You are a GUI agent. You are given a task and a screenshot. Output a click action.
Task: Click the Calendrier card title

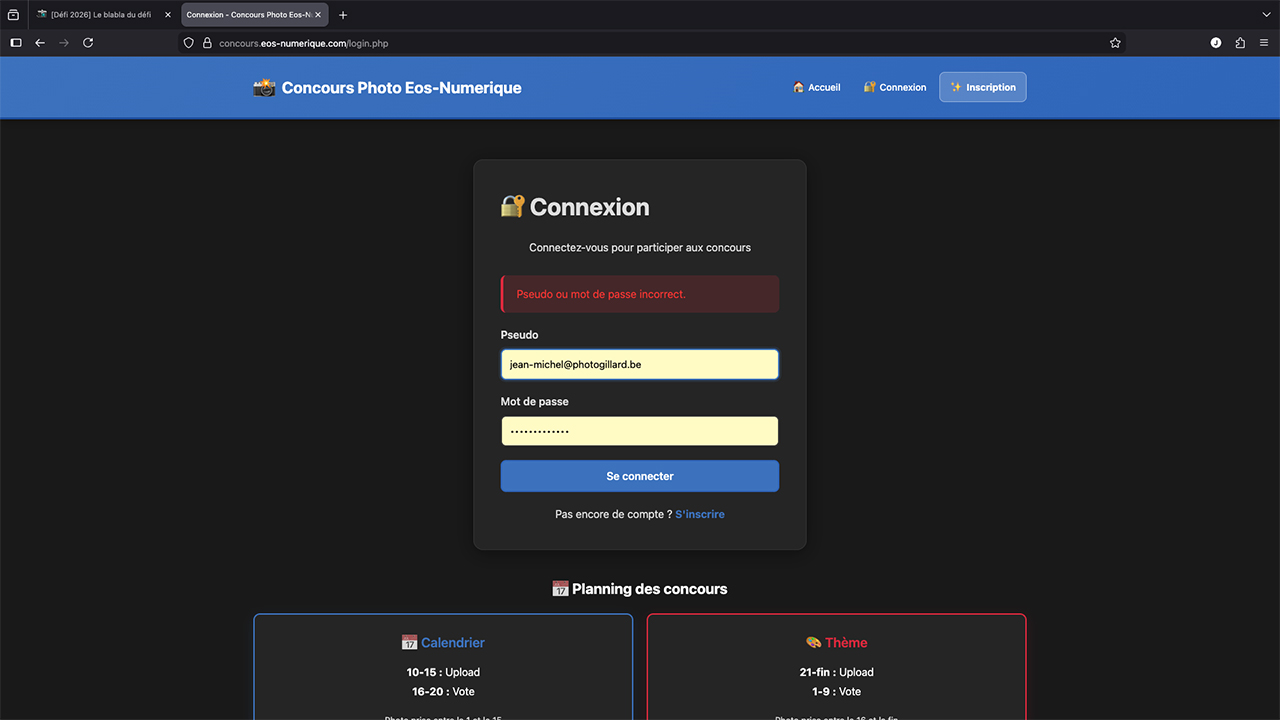tap(443, 643)
